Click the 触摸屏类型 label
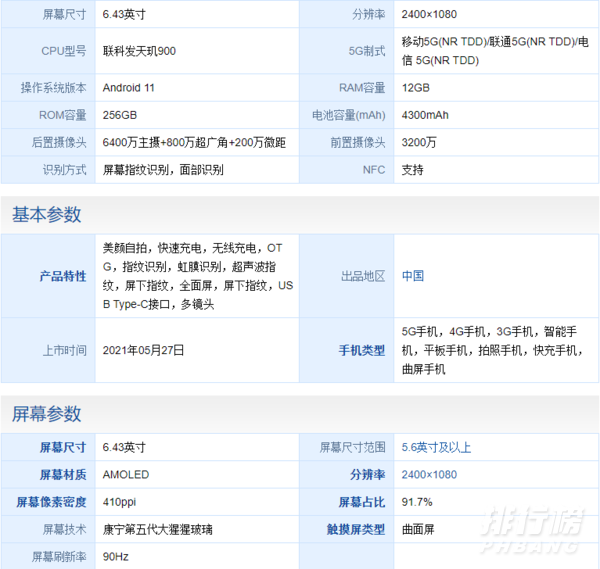The image size is (600, 569). tap(355, 529)
